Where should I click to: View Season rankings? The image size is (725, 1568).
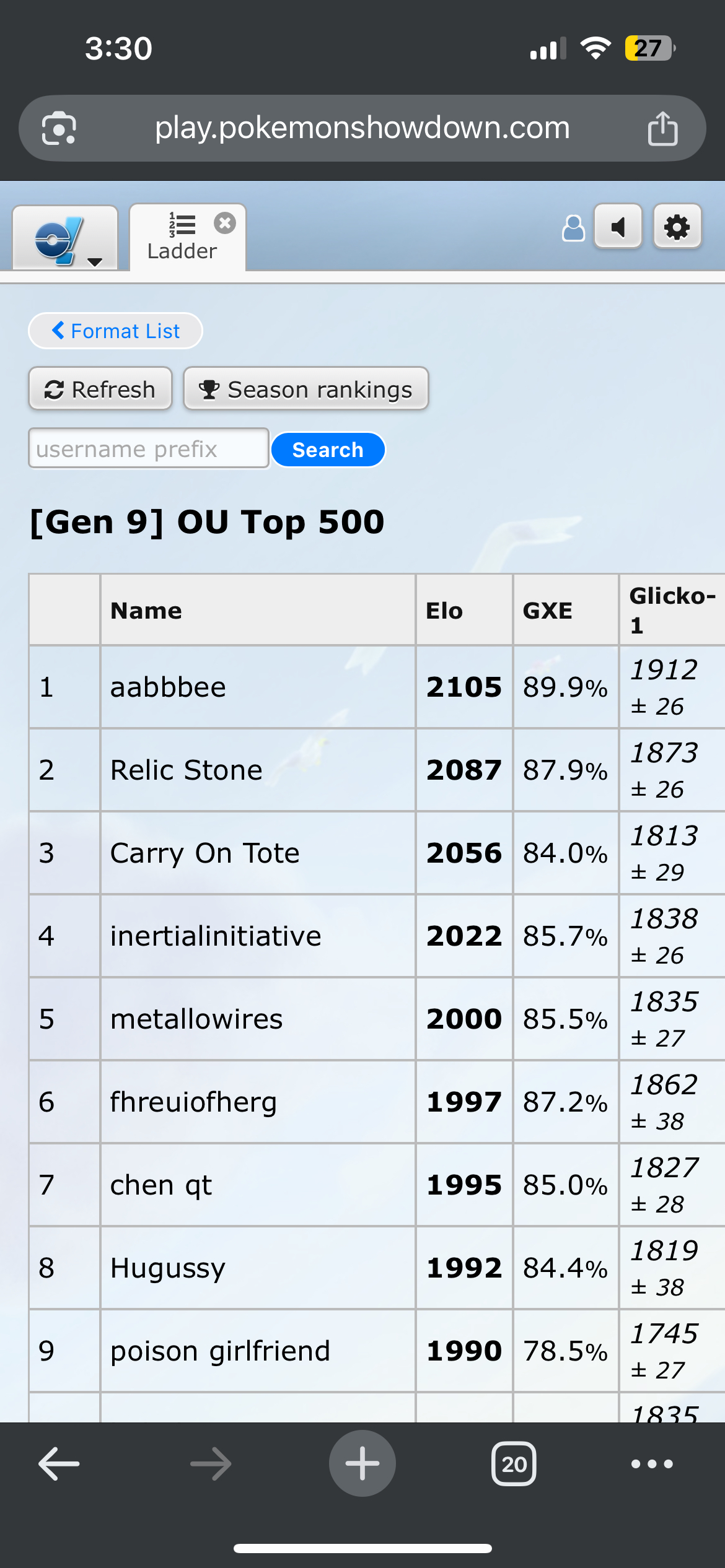pyautogui.click(x=306, y=389)
